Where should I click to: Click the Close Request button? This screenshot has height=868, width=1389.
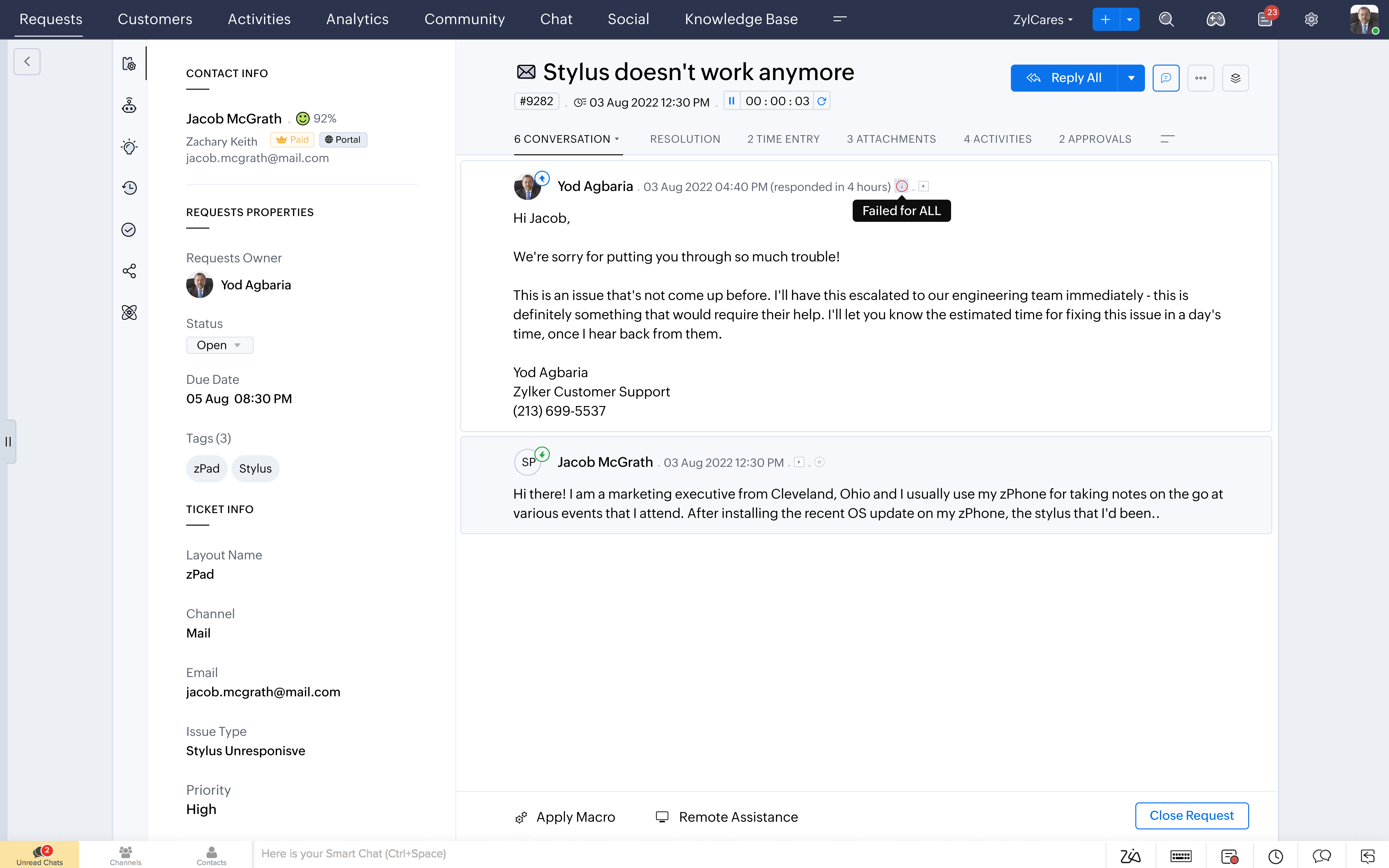coord(1191,815)
